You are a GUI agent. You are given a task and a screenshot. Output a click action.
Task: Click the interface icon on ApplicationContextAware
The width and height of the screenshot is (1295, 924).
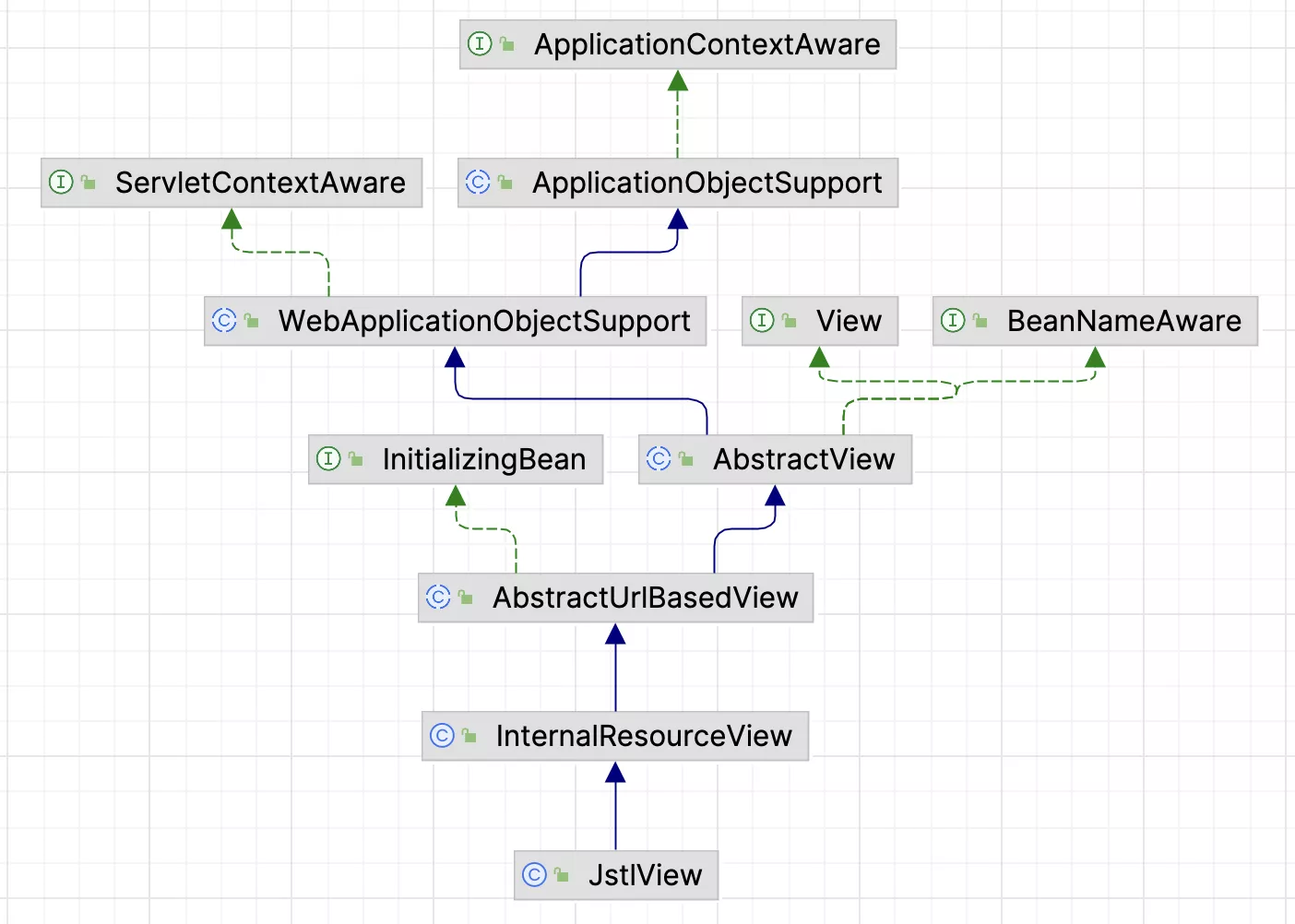tap(480, 43)
